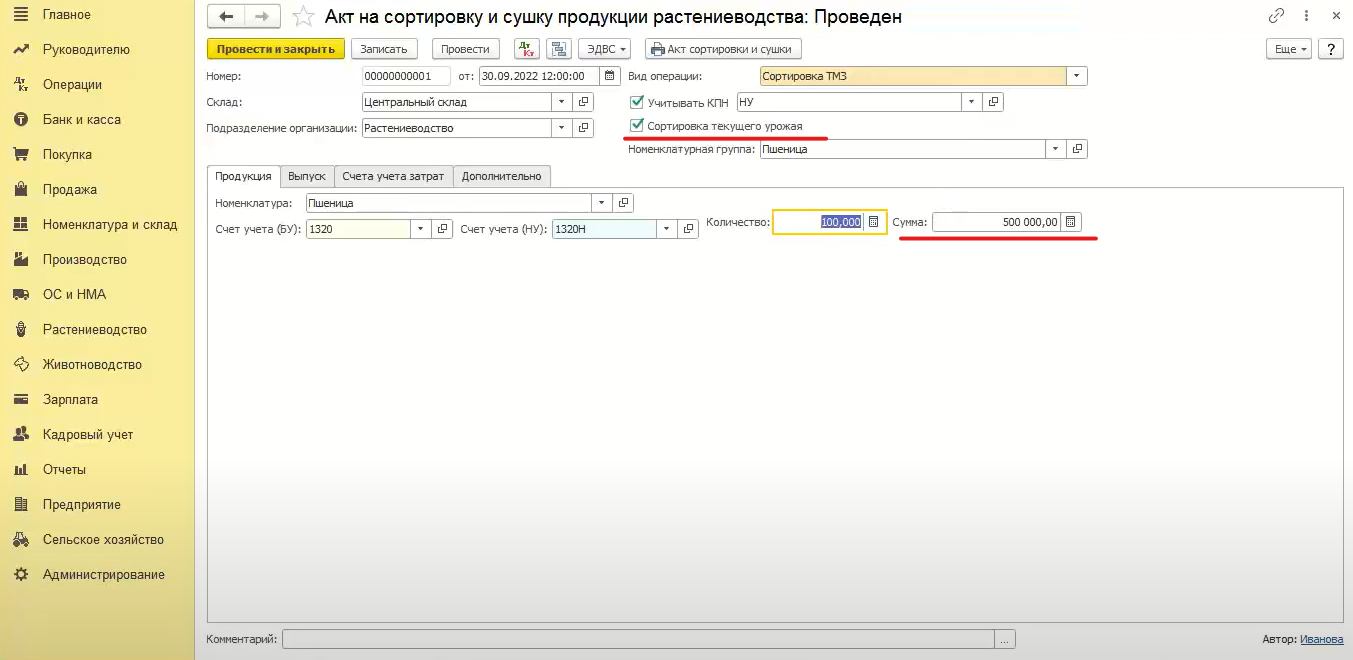The width and height of the screenshot is (1353, 660).
Task: Click into the Комментарий input field
Action: [x=638, y=639]
